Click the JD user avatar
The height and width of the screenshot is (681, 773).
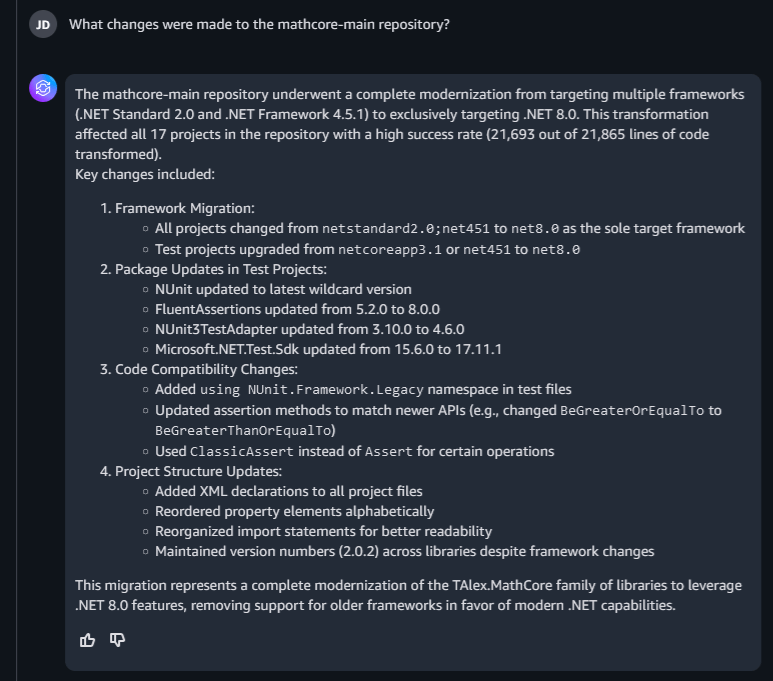click(42, 24)
